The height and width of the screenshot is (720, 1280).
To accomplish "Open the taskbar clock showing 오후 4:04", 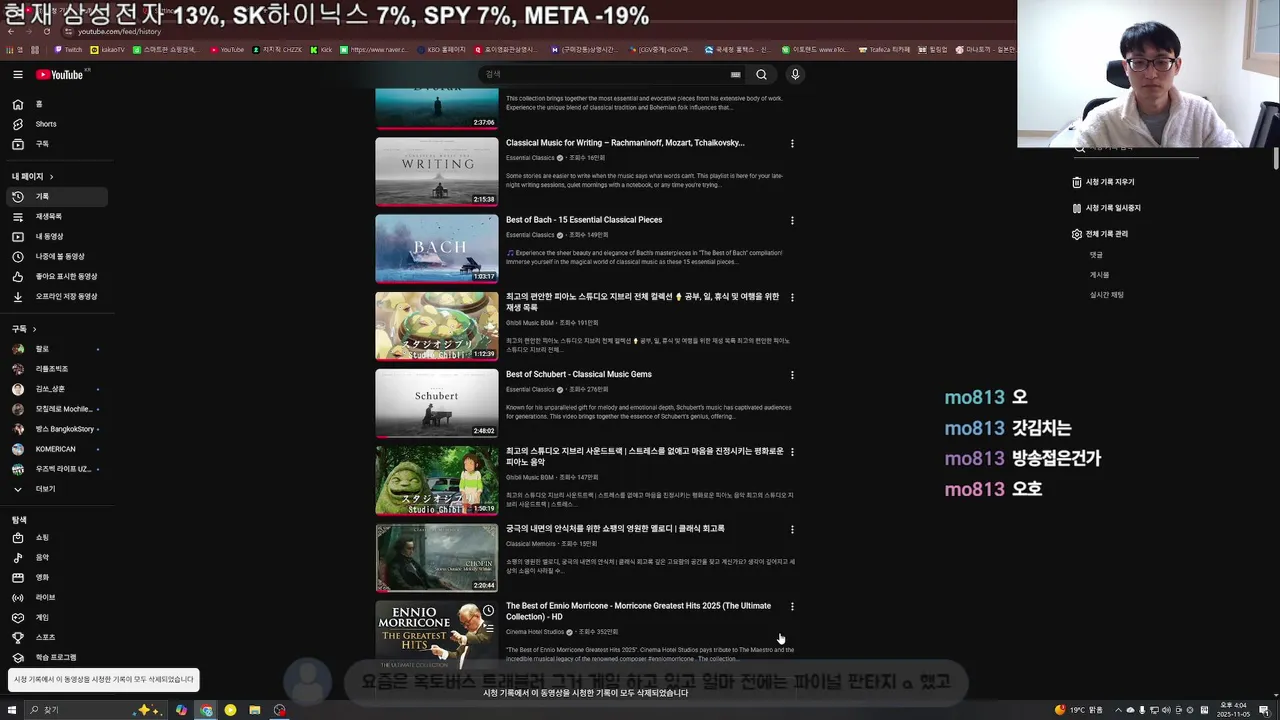I will (1231, 710).
